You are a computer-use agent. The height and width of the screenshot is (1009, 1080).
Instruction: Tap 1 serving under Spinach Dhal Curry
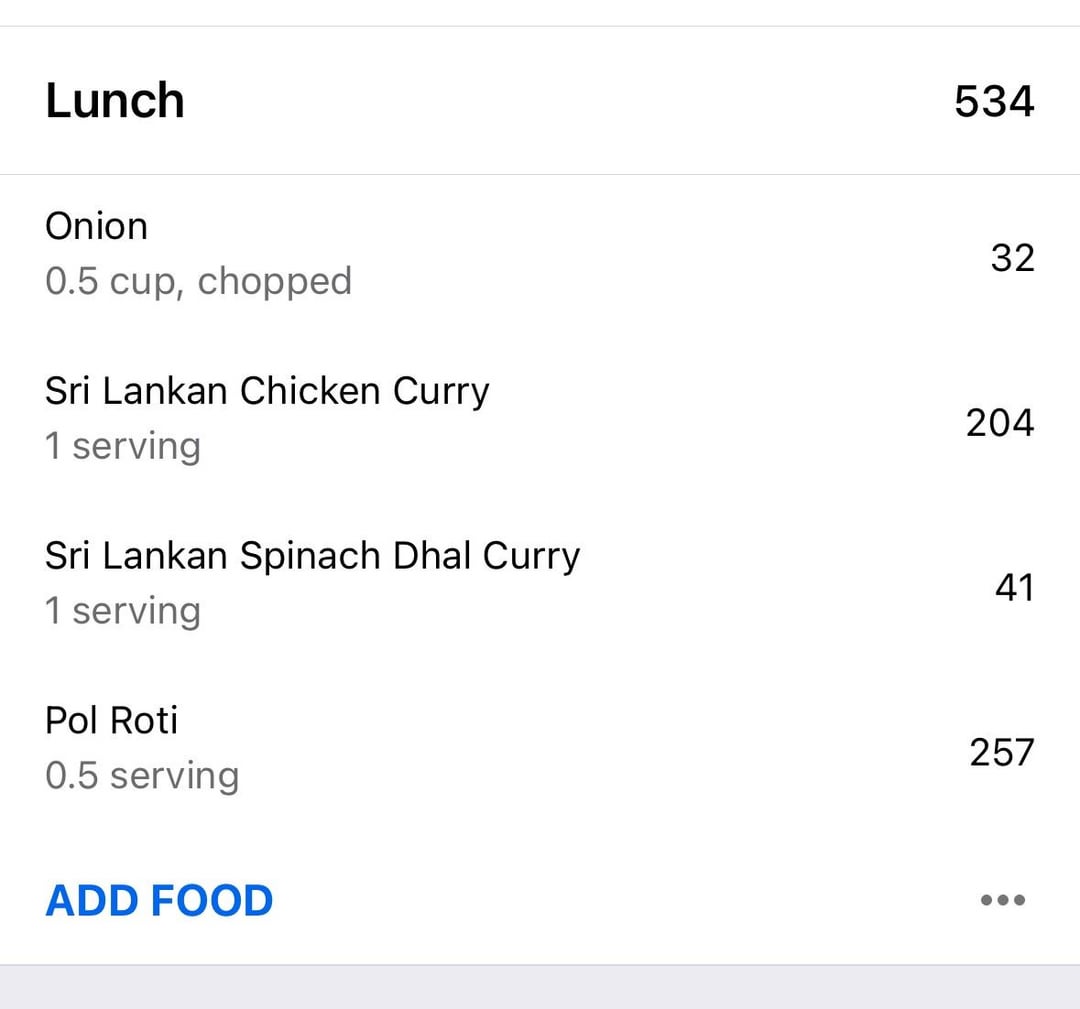tap(123, 610)
